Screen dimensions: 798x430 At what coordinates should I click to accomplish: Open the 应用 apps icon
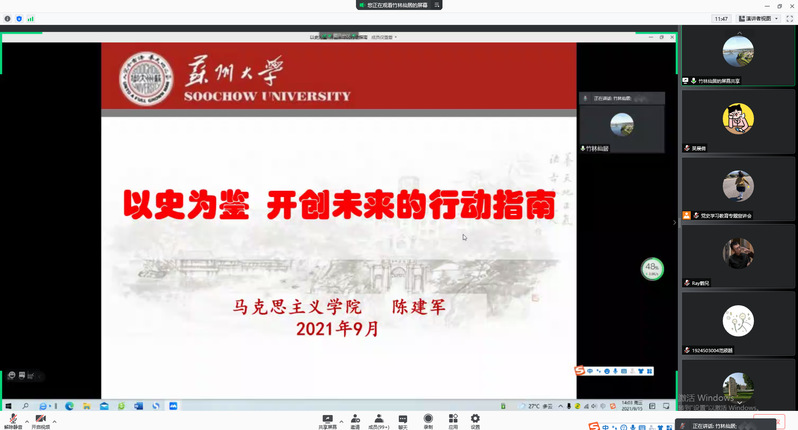(452, 419)
